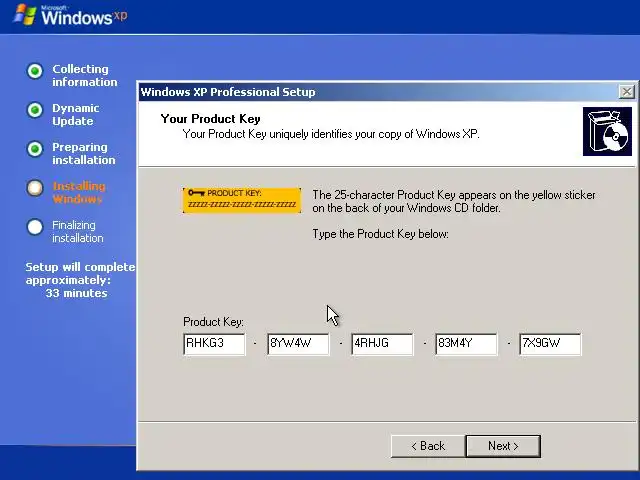
Task: Click the 'Your Product Key' heading
Action: coord(210,119)
